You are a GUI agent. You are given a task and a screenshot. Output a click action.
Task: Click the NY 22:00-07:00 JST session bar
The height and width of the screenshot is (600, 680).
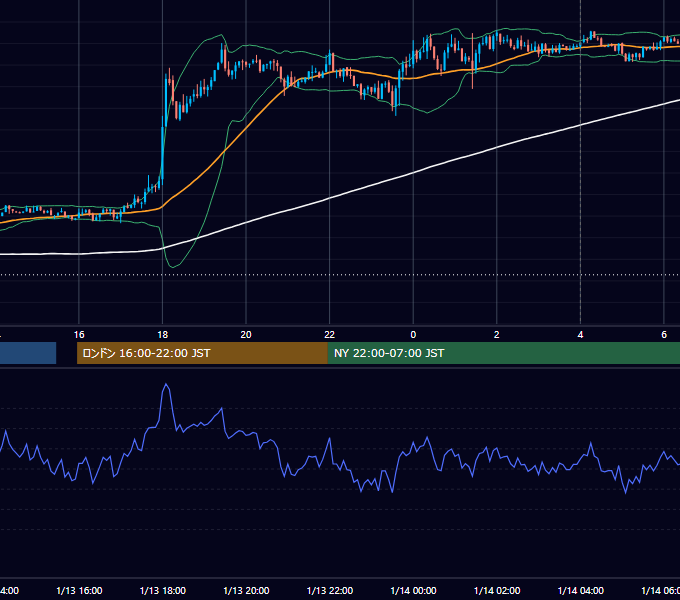(503, 353)
